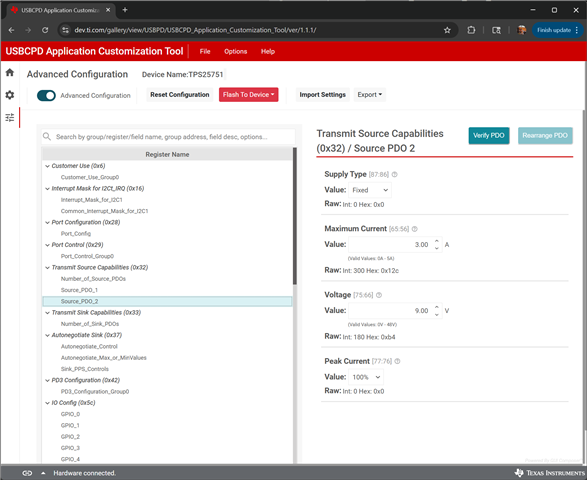This screenshot has width=587, height=480.
Task: Open Supply Type help question icon
Action: click(x=395, y=174)
